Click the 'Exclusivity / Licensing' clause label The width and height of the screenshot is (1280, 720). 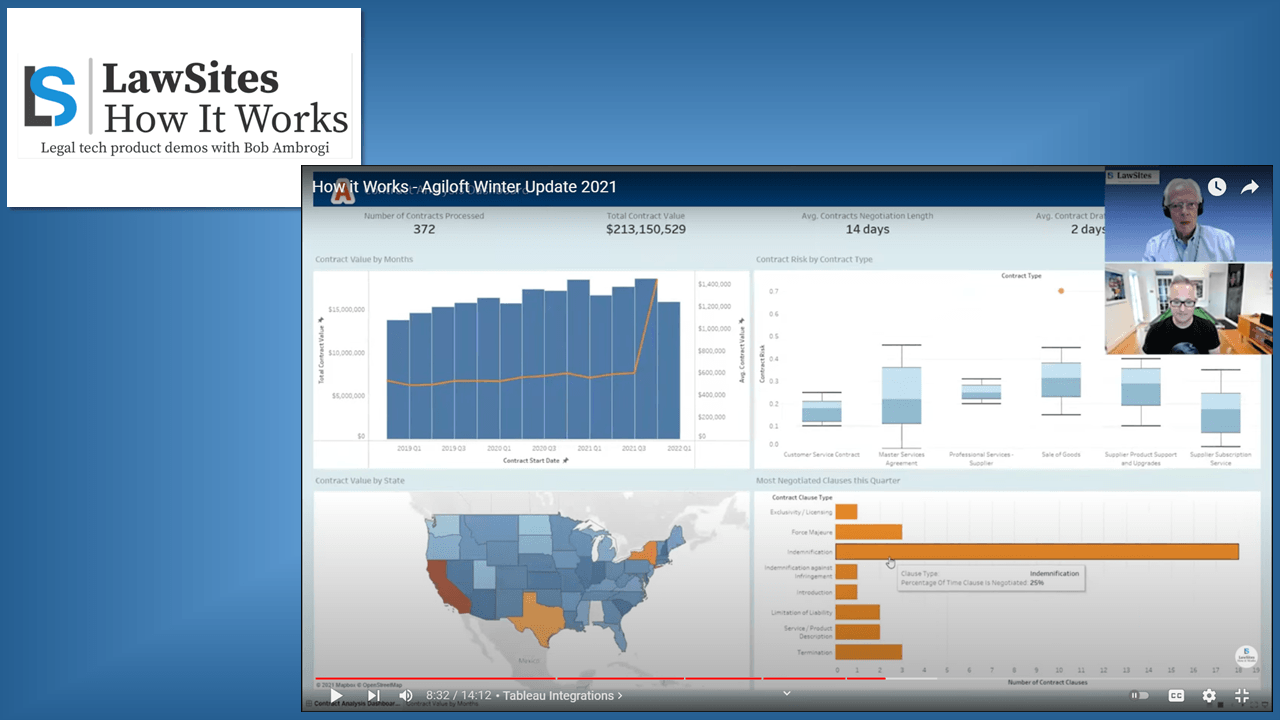[x=800, y=512]
